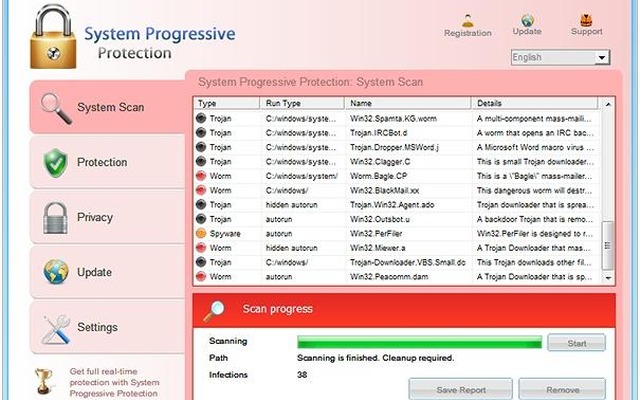Viewport: 640px width, 400px height.
Task: Sort by the Type column header
Action: [x=227, y=103]
